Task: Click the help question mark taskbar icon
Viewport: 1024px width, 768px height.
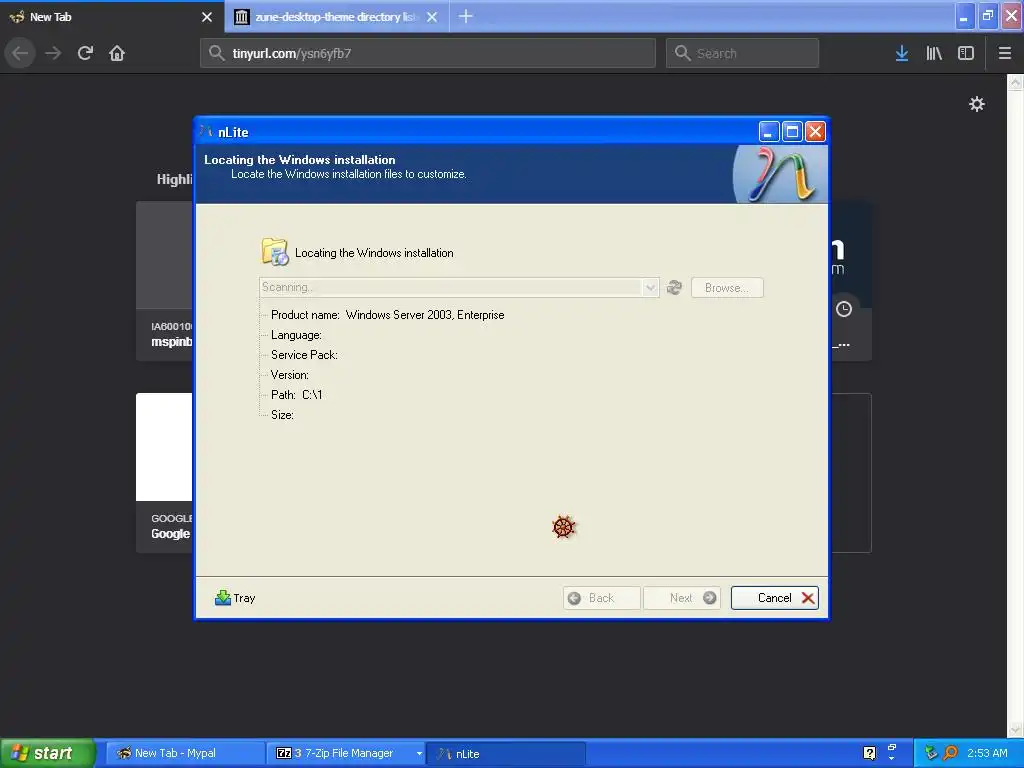Action: click(x=869, y=753)
